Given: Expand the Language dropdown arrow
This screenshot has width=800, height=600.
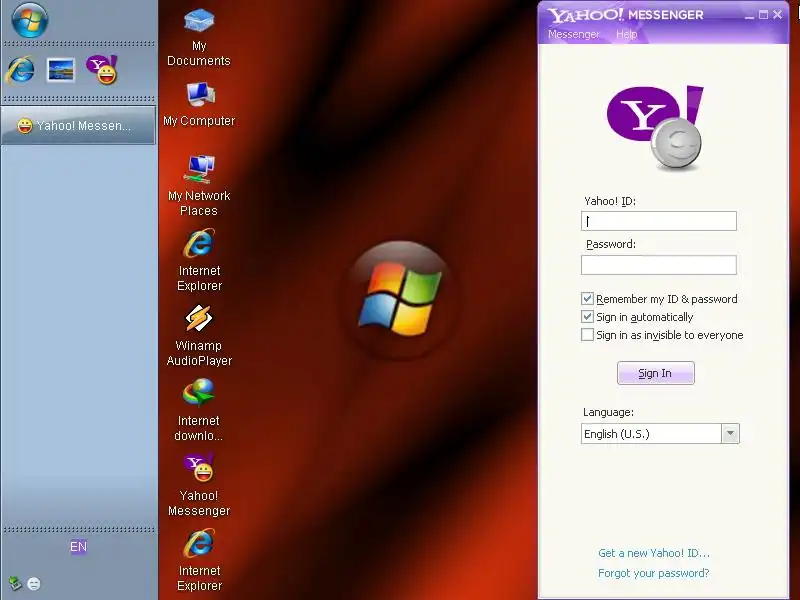Looking at the screenshot, I should pyautogui.click(x=730, y=434).
